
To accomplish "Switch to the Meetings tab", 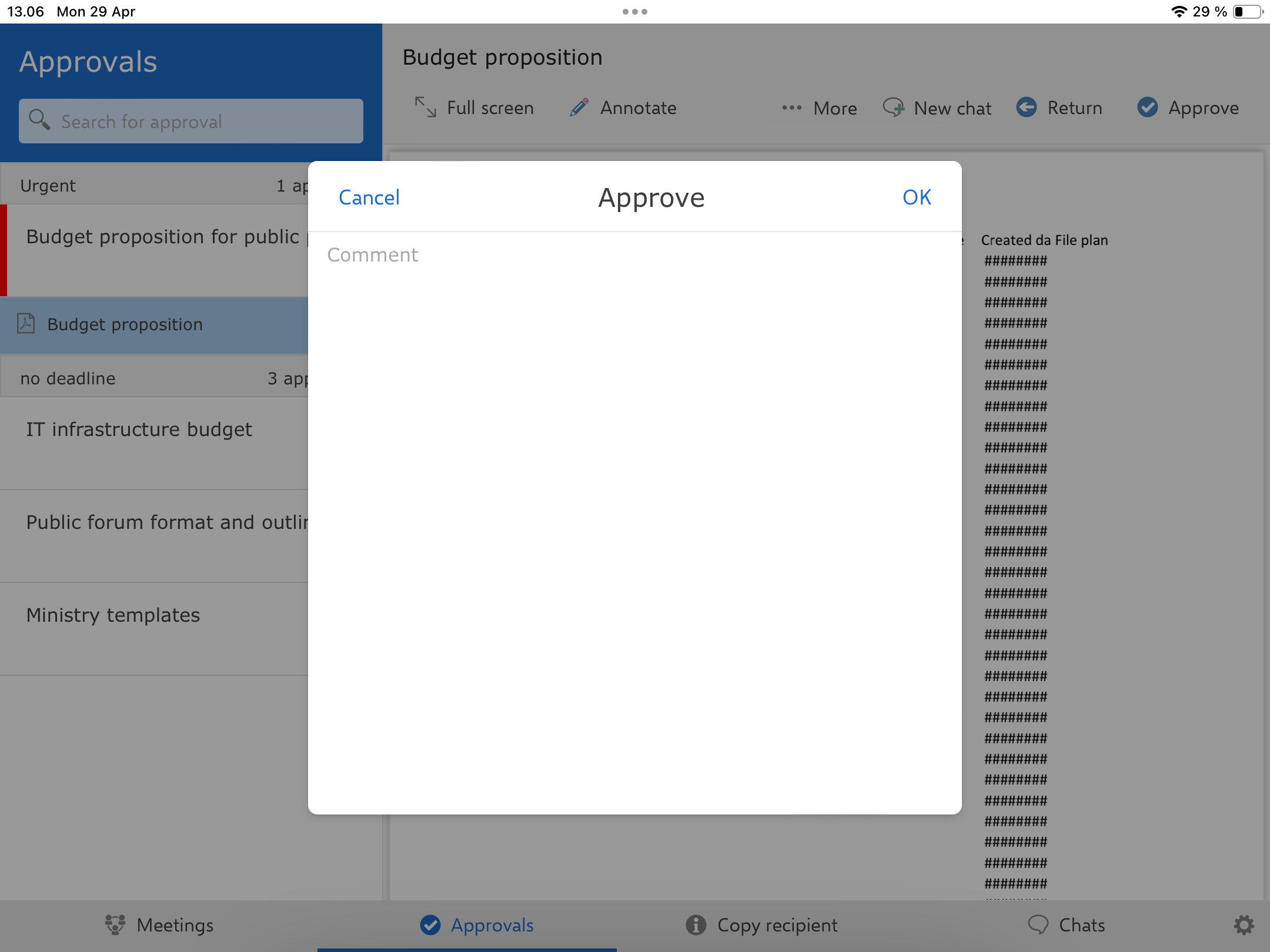I will pyautogui.click(x=159, y=925).
